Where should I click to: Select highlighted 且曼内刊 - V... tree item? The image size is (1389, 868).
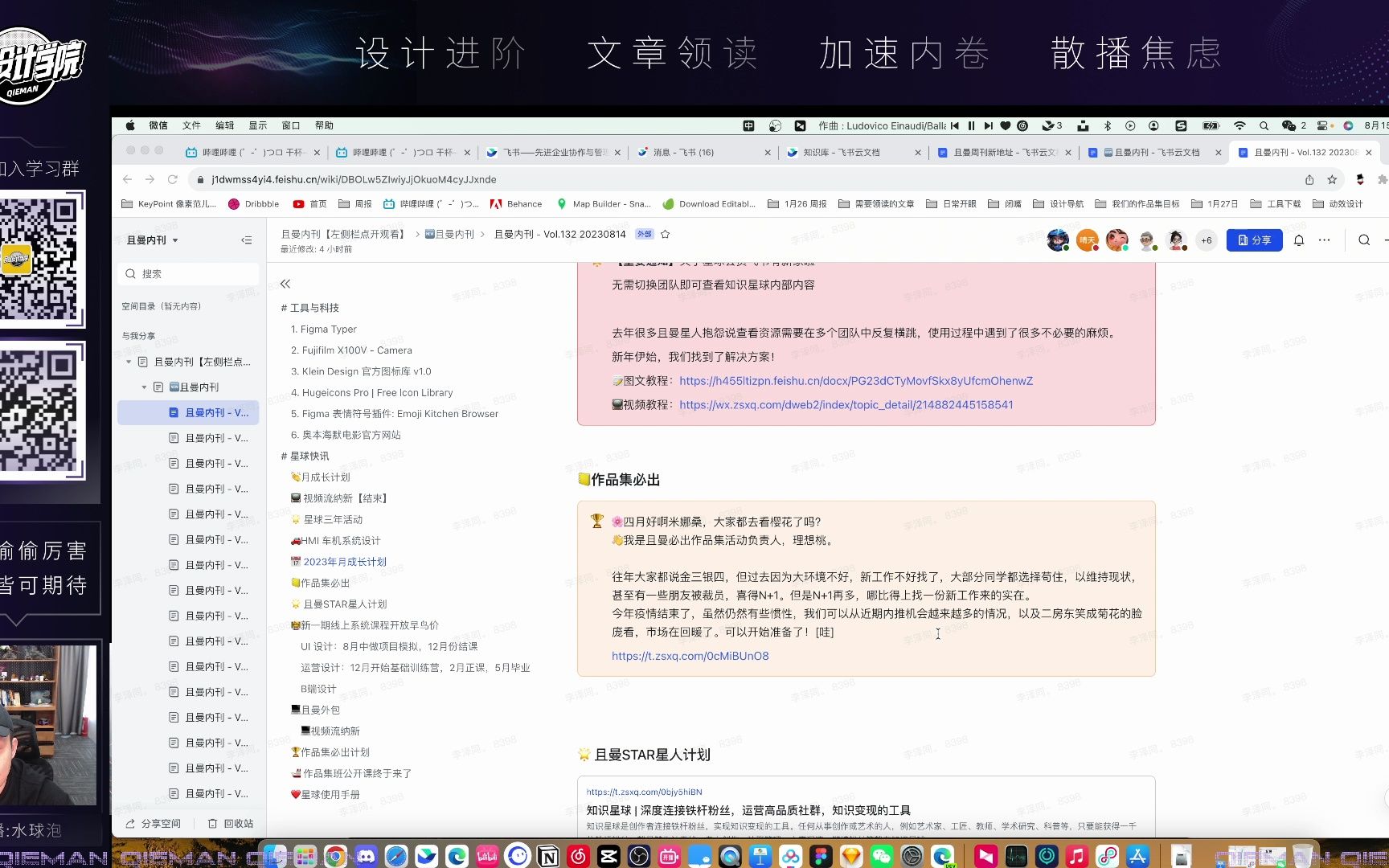pyautogui.click(x=188, y=412)
